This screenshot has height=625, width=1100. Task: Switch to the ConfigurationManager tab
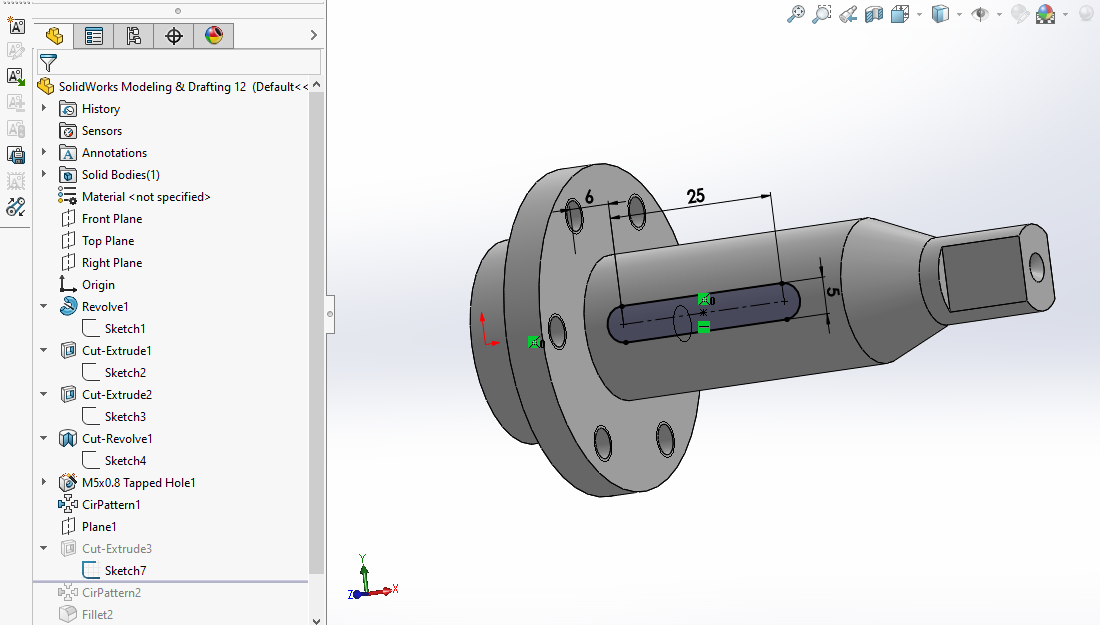pyautogui.click(x=134, y=36)
